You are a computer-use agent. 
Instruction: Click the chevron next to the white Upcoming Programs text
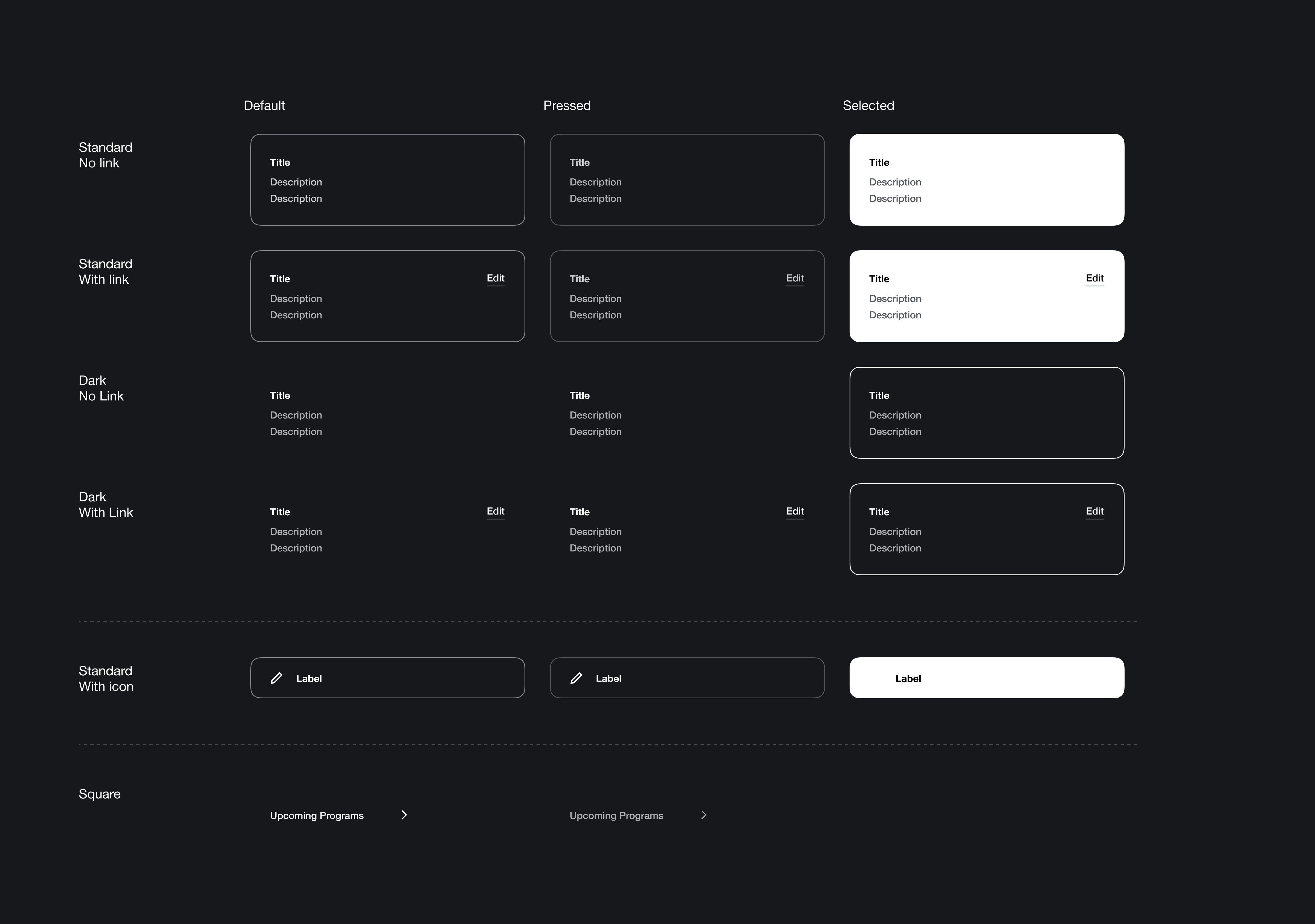[x=404, y=815]
